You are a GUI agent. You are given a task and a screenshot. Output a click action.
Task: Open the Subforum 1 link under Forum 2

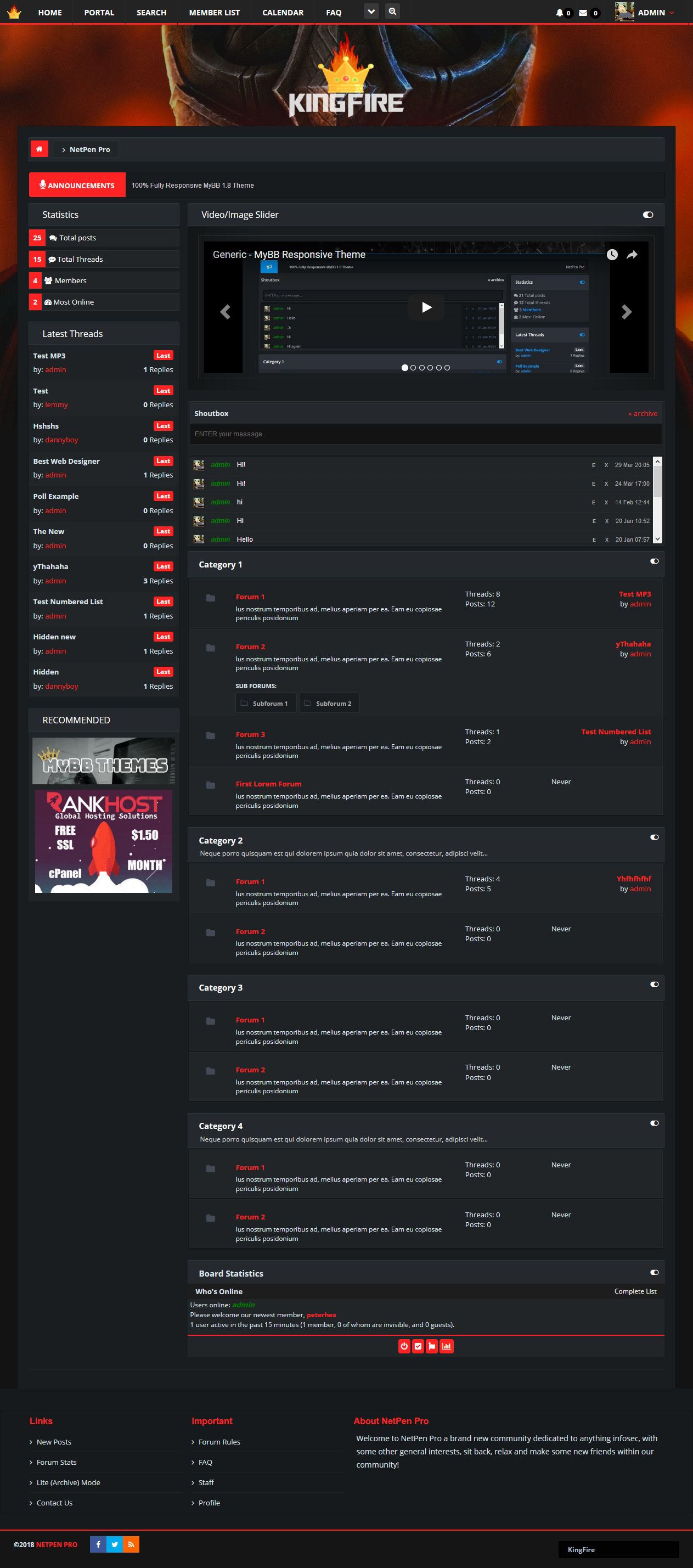[x=266, y=703]
